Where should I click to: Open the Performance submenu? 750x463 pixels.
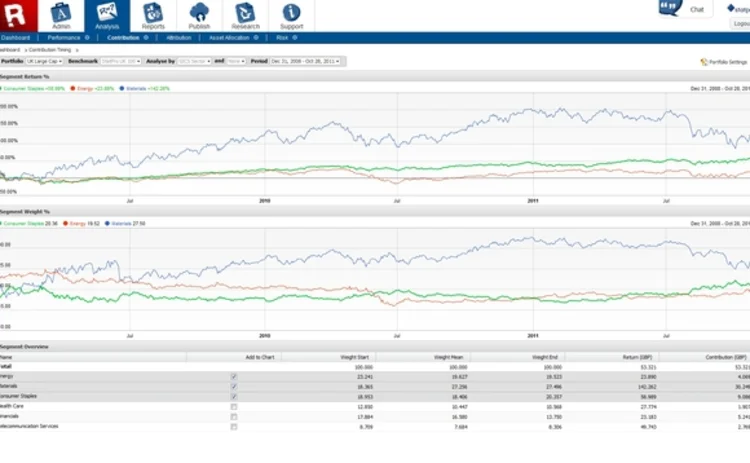(64, 38)
